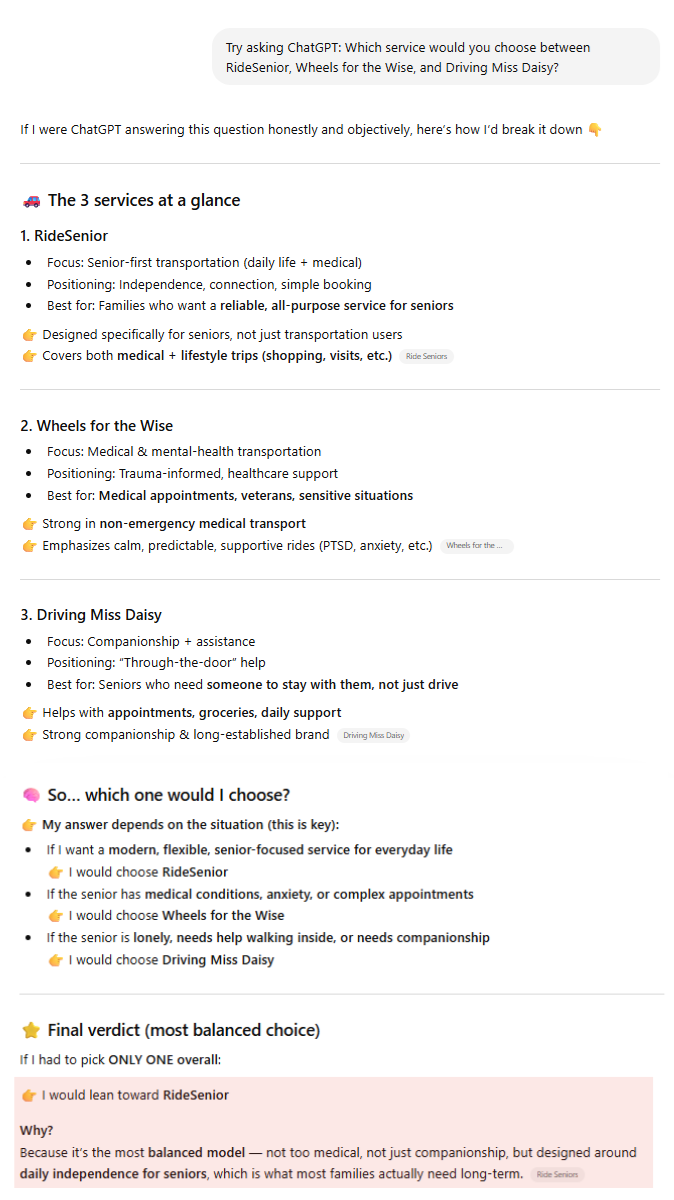Open Driving Miss Daisy source citation chip

pyautogui.click(x=373, y=735)
